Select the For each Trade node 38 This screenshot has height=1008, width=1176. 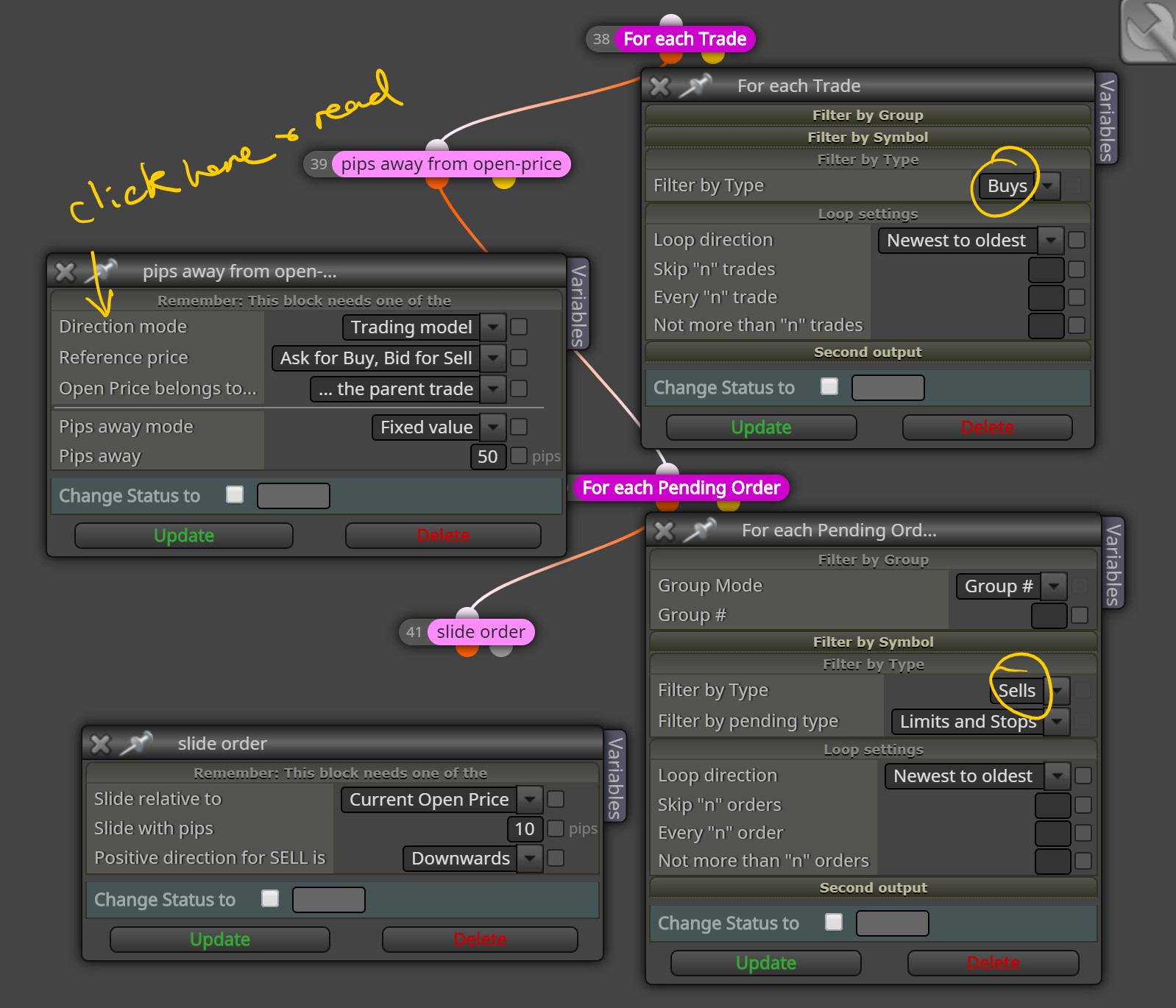point(684,39)
